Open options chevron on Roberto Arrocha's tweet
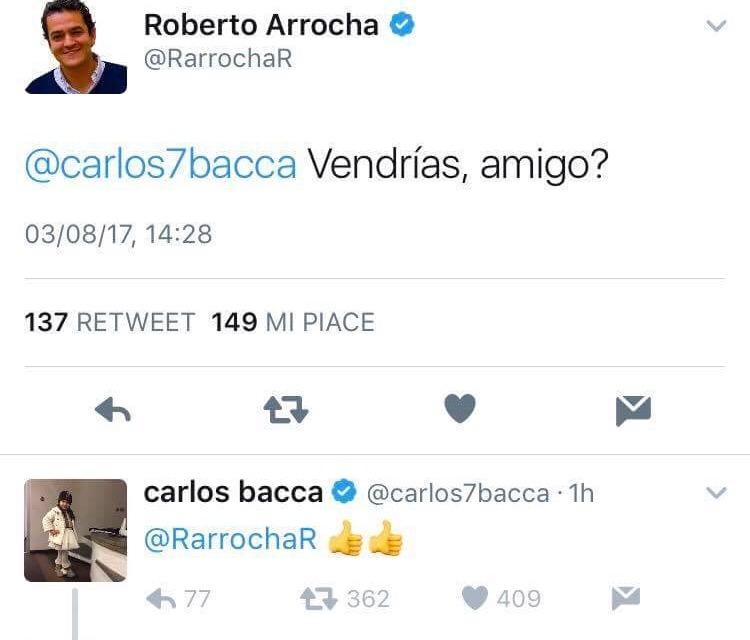Screen dimensions: 750x640 [x=716, y=25]
